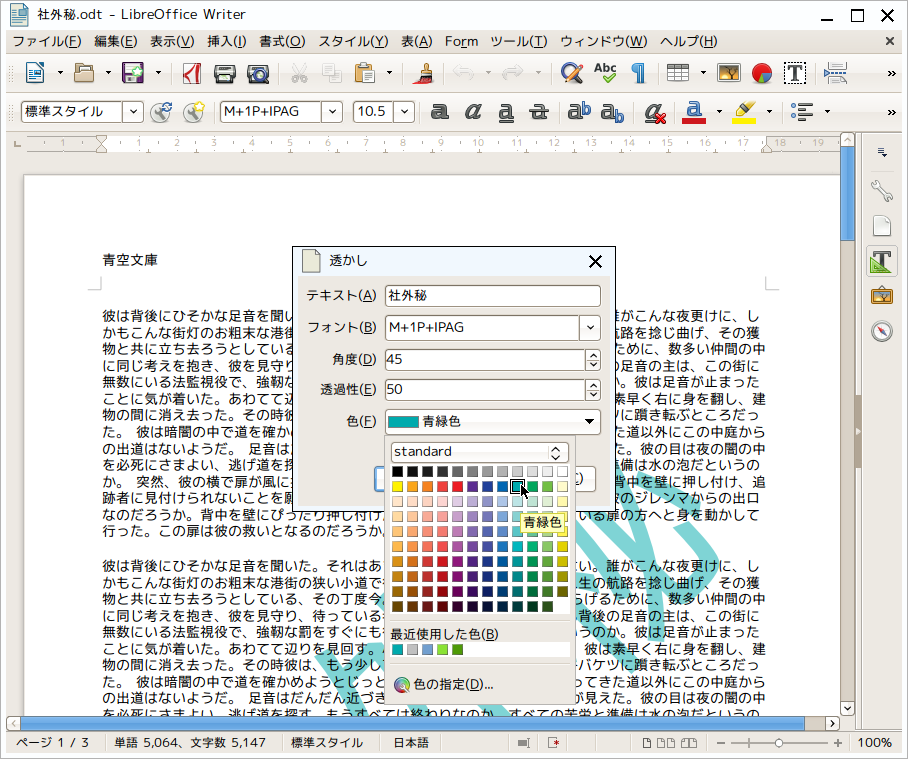Select the Clone formatting paintbrush
The image size is (908, 759).
(x=424, y=74)
